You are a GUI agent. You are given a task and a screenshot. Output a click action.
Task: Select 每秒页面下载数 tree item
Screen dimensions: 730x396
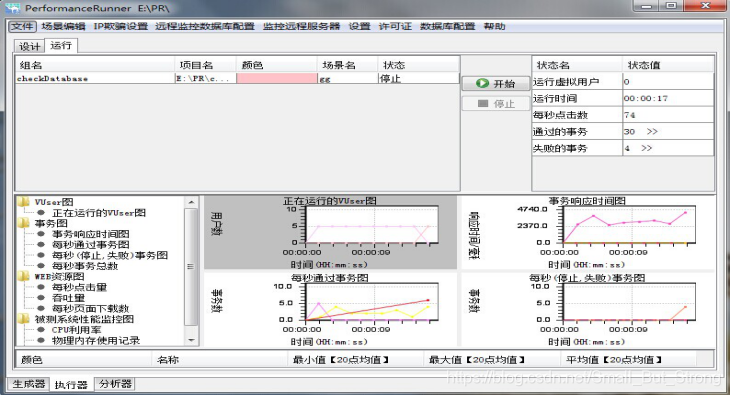(90, 309)
